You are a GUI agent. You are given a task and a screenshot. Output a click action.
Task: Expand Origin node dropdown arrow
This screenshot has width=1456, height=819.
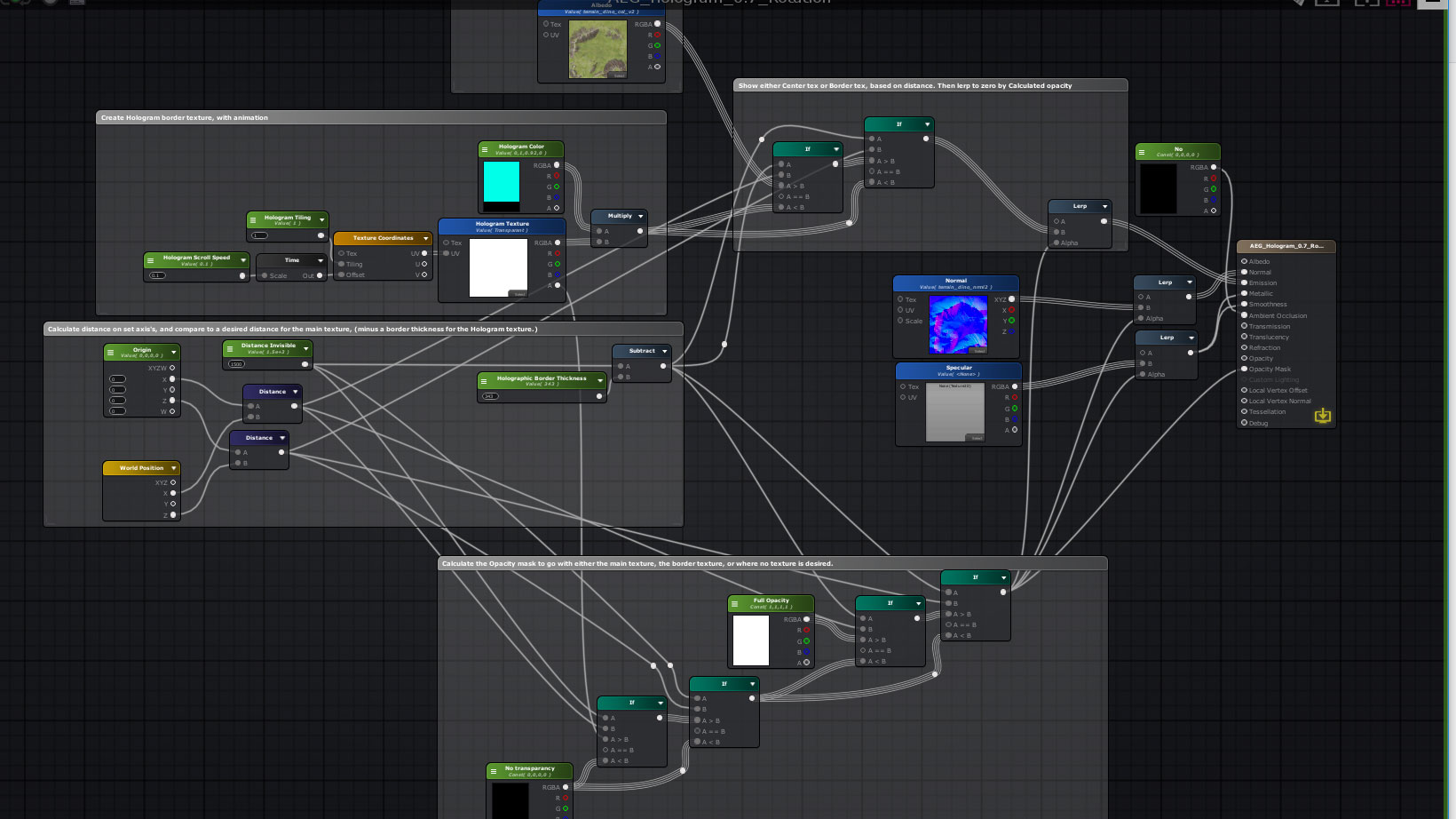point(173,353)
